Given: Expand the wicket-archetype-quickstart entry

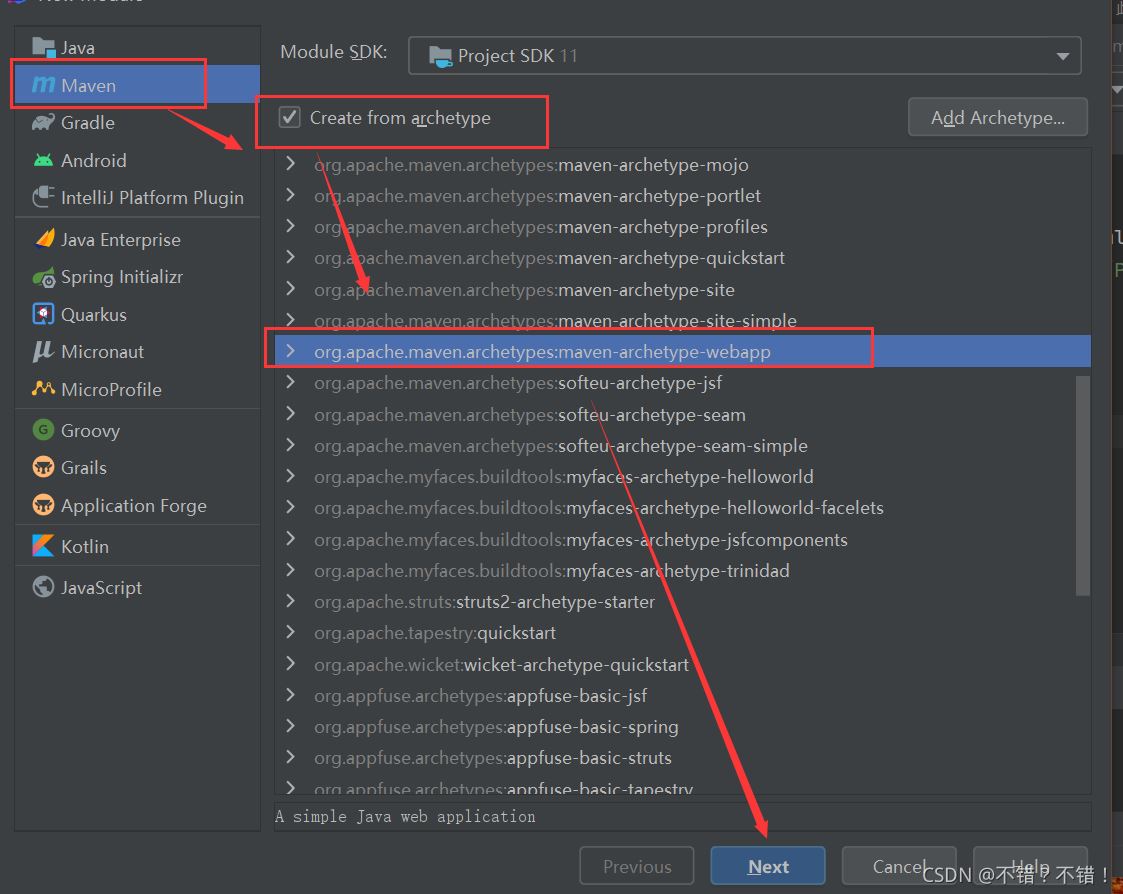Looking at the screenshot, I should click(x=290, y=664).
